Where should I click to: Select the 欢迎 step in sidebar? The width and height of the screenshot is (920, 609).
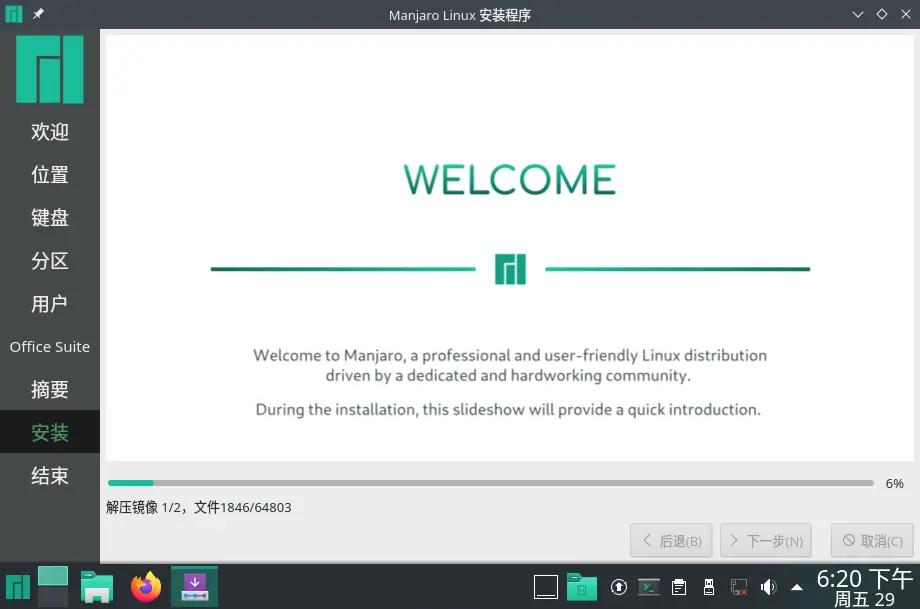point(50,132)
